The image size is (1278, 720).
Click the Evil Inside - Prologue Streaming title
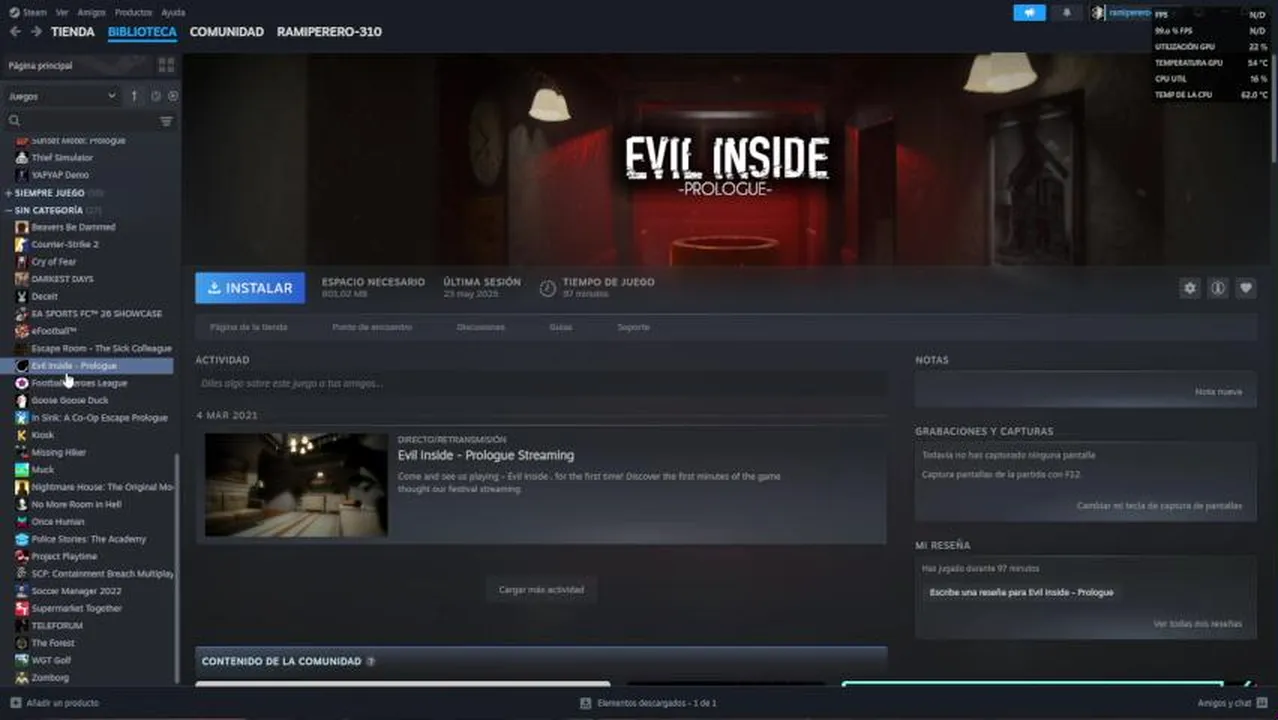[x=486, y=455]
